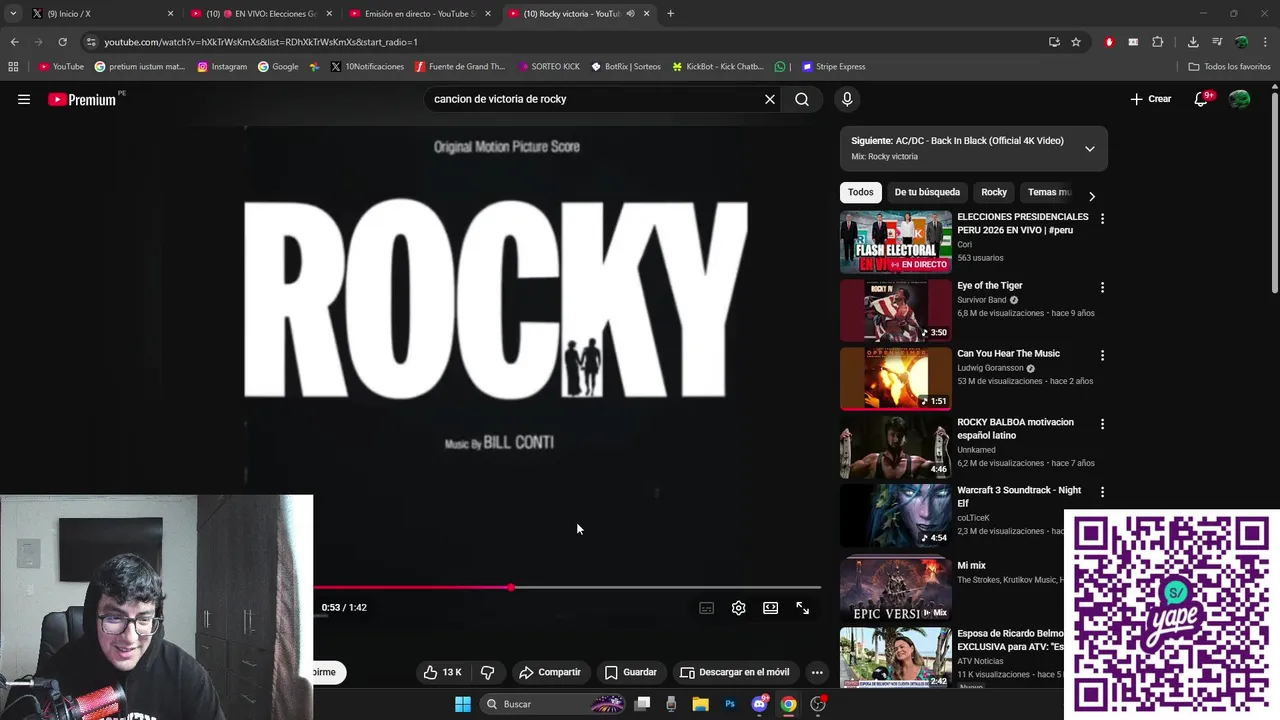Open the Mi mix playlist thumbnail
The height and width of the screenshot is (720, 1280).
pyautogui.click(x=896, y=590)
